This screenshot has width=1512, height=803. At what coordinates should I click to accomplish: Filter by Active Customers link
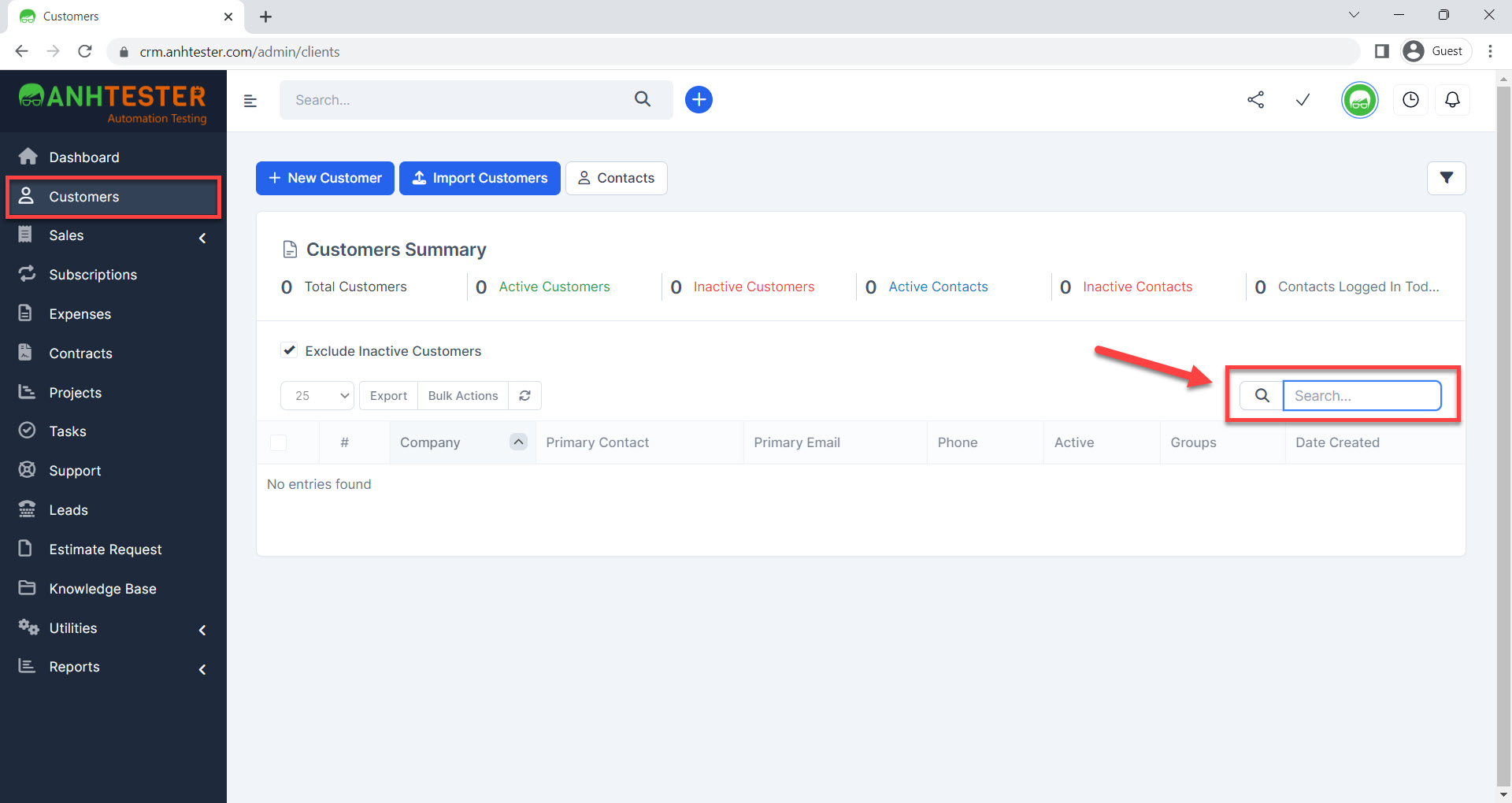pos(554,287)
